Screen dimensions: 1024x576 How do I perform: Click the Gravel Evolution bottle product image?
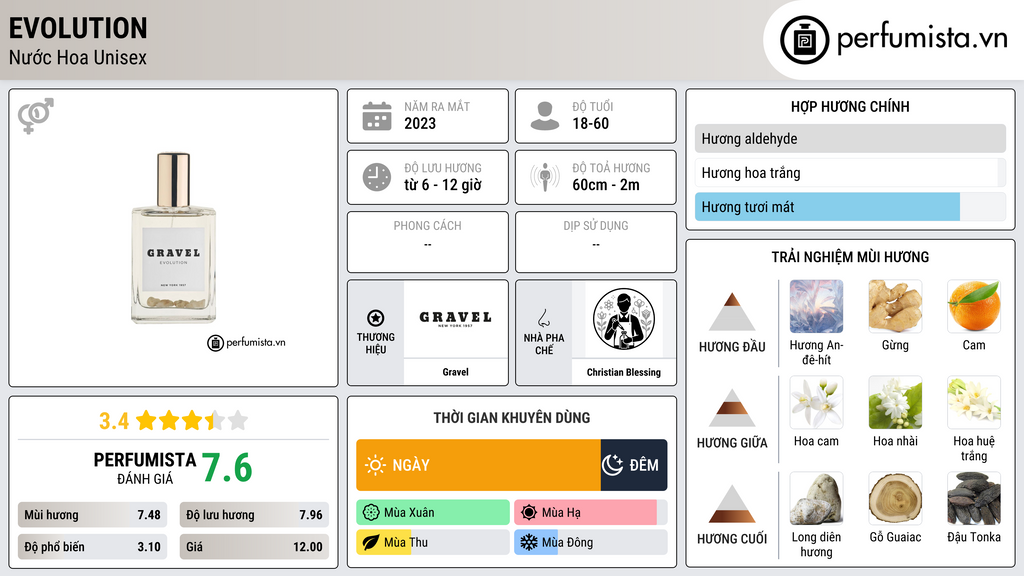174,238
